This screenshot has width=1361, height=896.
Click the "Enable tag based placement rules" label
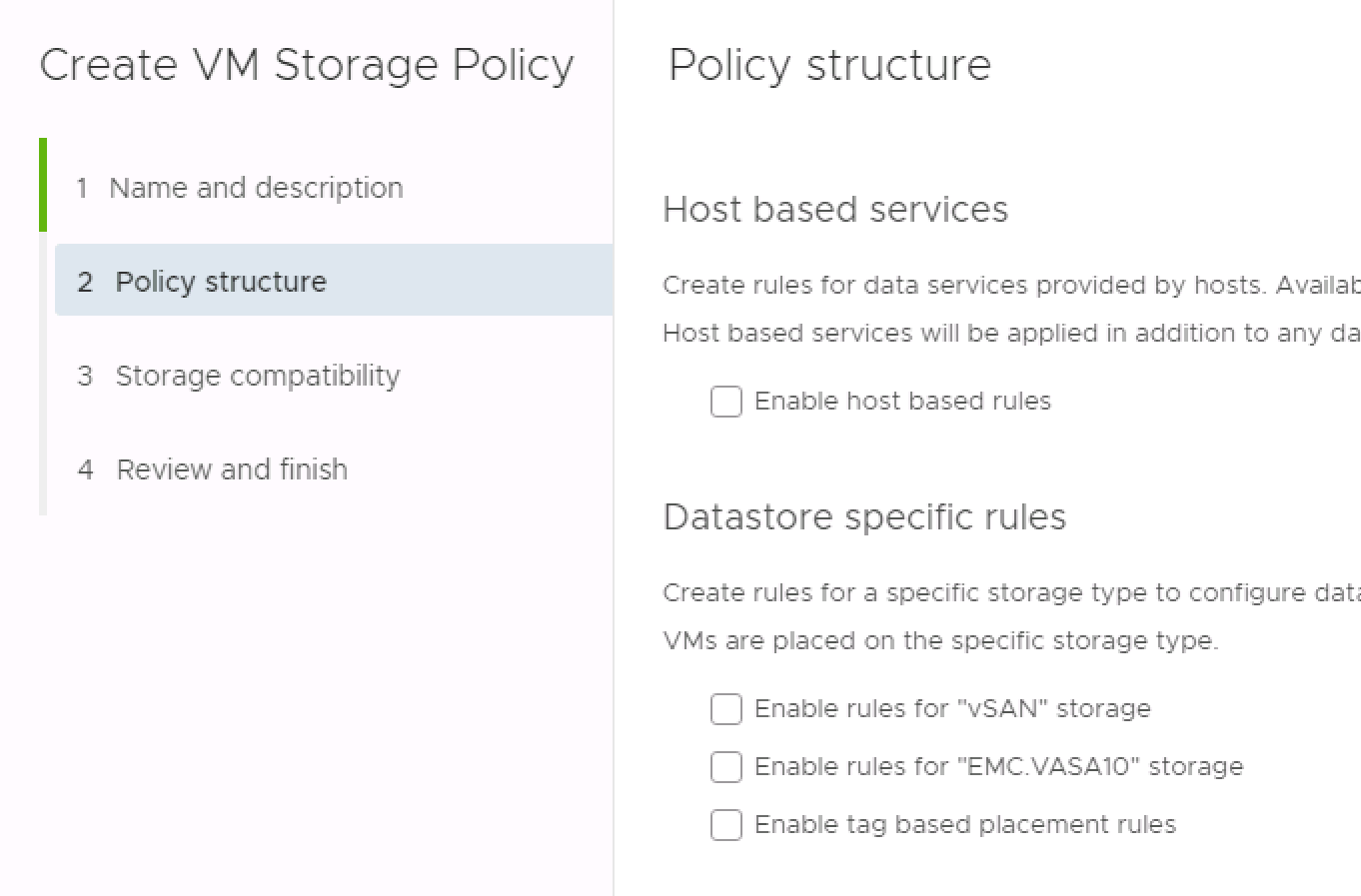965,824
